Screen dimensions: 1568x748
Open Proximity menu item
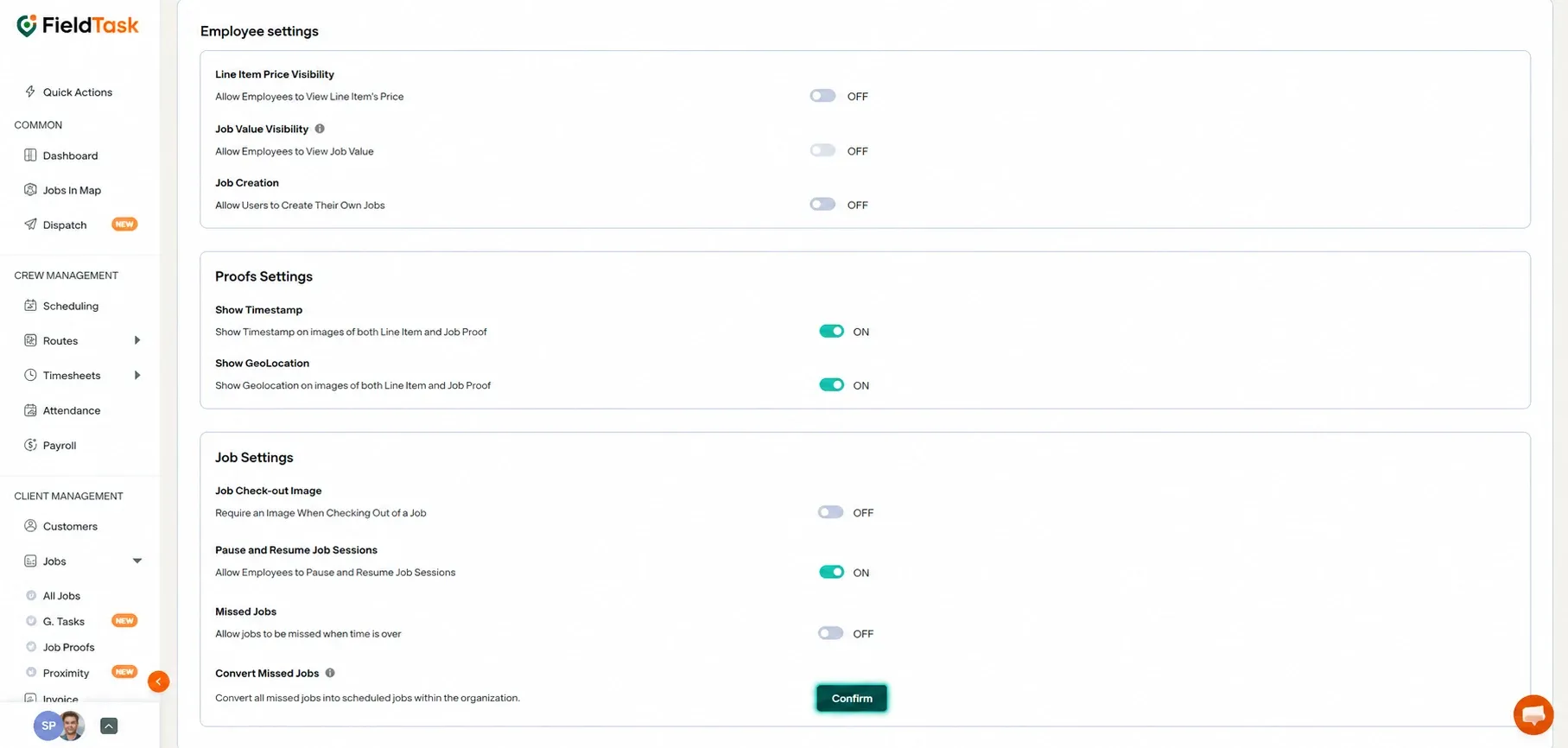[66, 673]
